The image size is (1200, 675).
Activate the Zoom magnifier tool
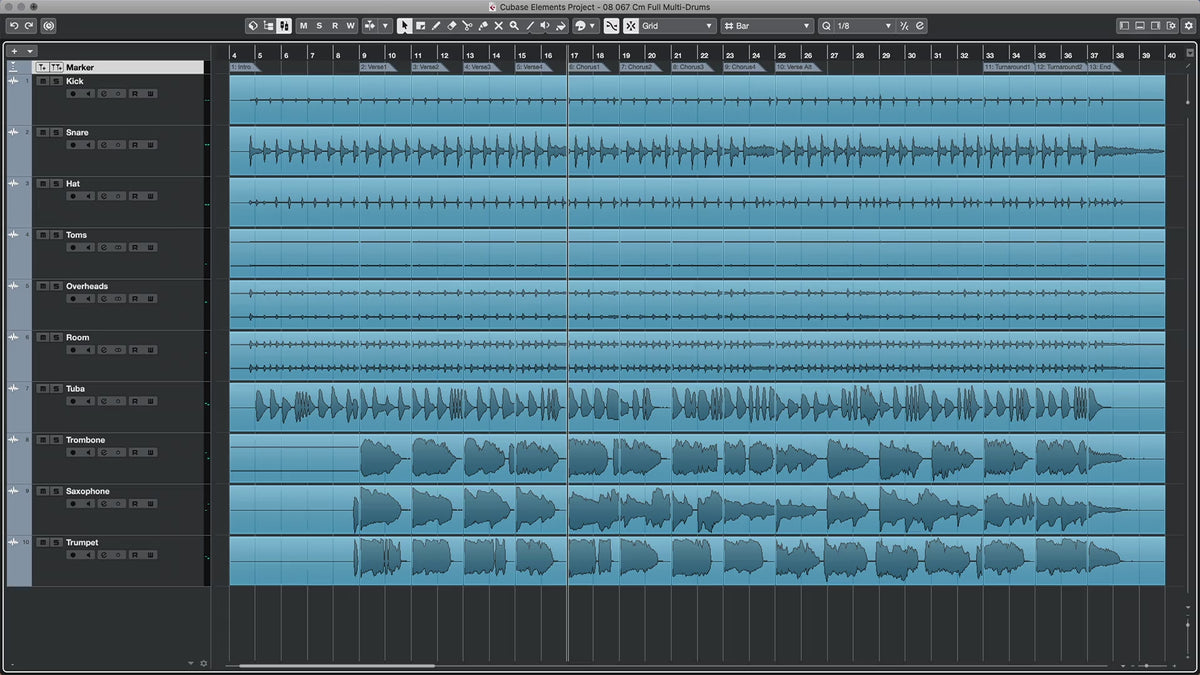tap(514, 26)
